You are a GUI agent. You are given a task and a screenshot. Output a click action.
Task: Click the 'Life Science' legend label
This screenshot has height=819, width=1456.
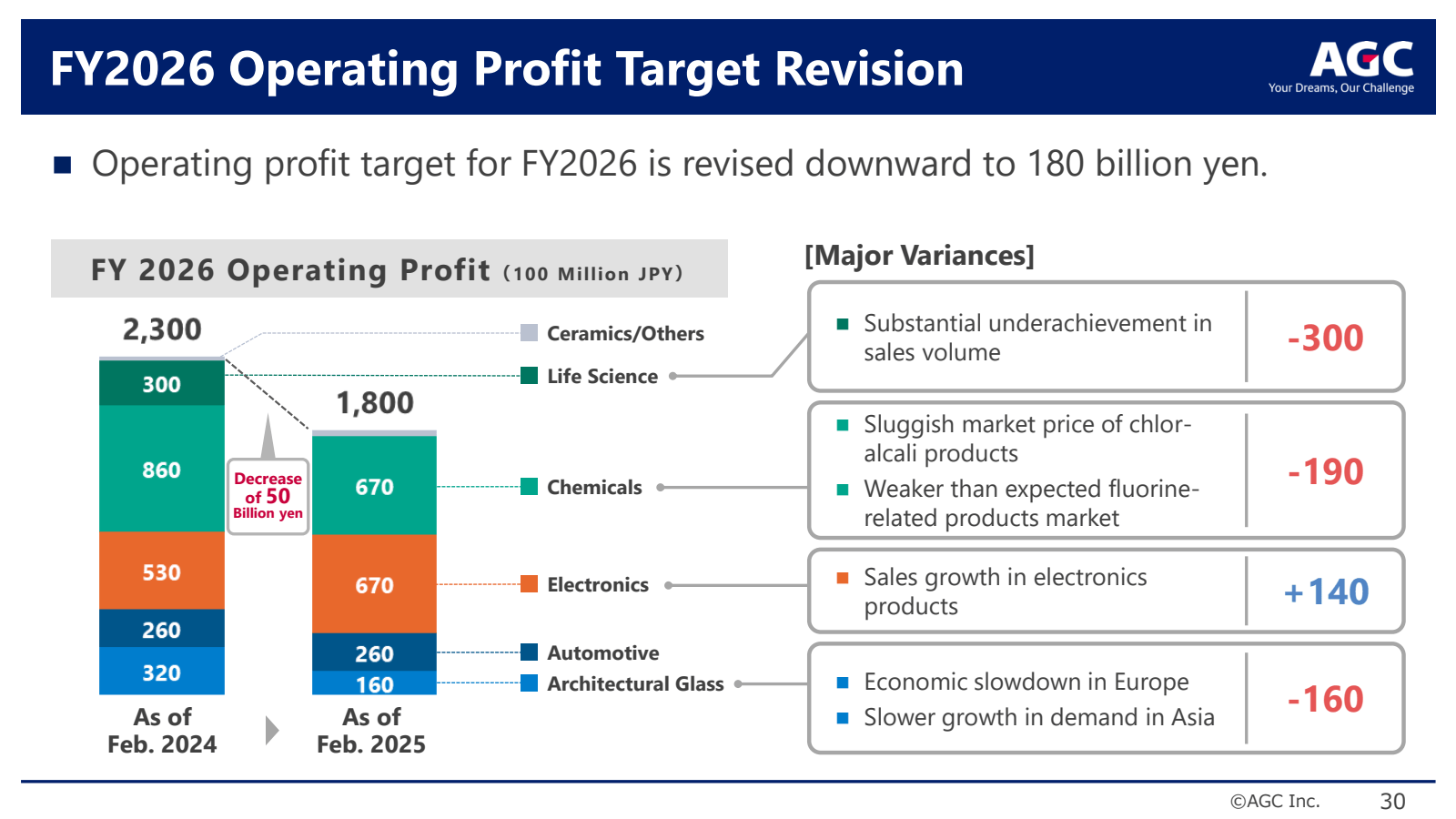tap(602, 376)
